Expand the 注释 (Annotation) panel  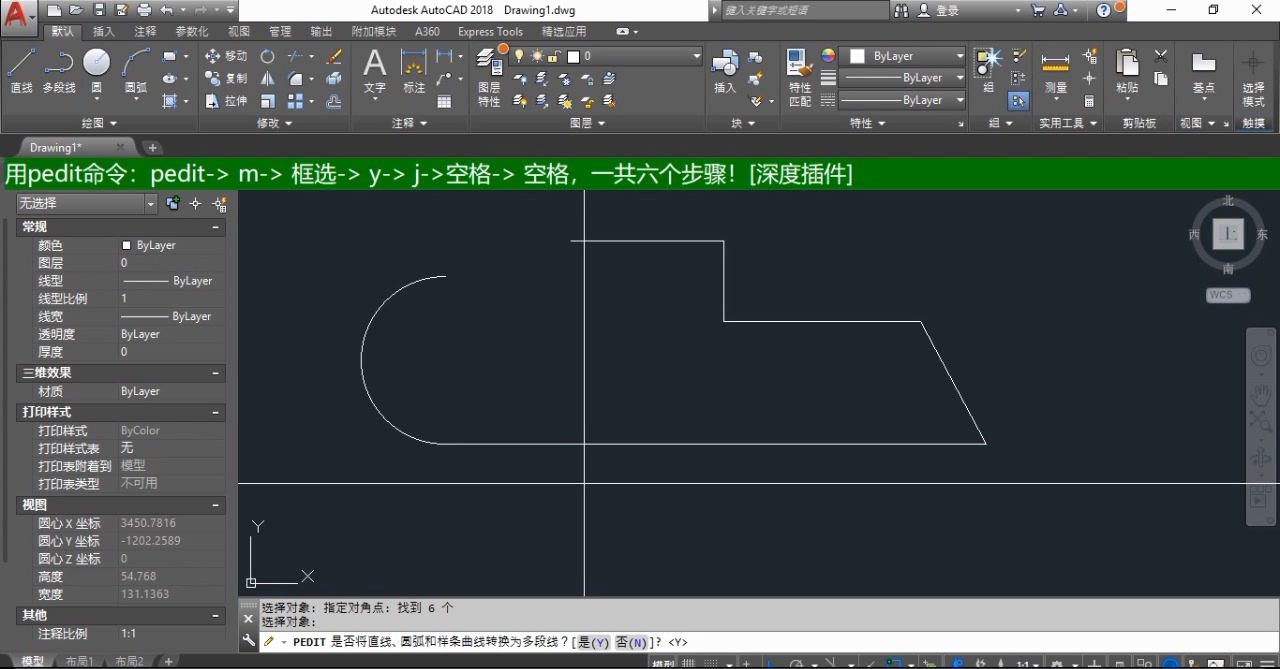click(x=409, y=123)
